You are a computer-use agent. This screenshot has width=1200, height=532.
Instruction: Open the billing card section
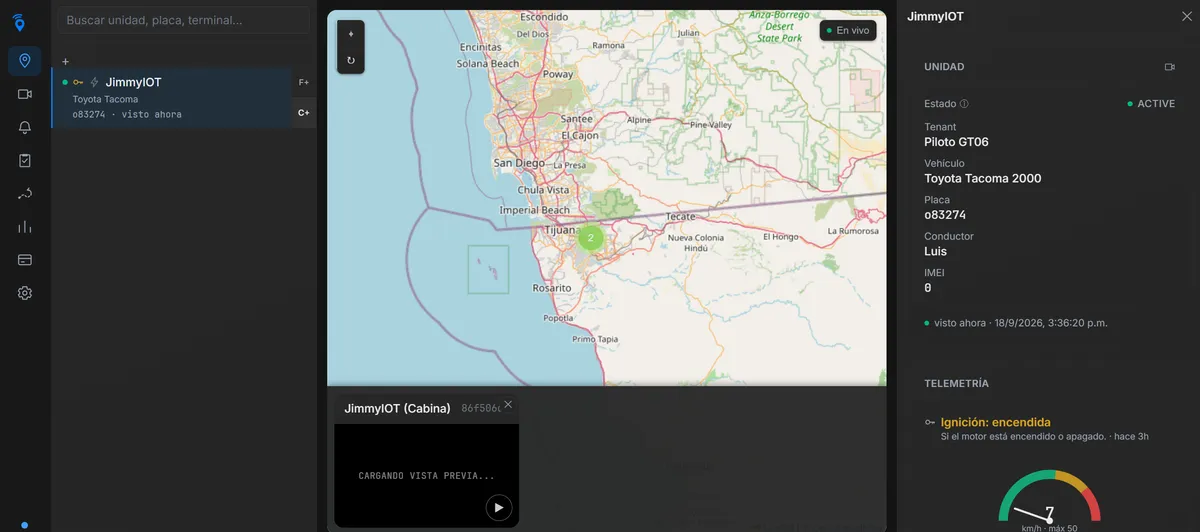pyautogui.click(x=25, y=260)
